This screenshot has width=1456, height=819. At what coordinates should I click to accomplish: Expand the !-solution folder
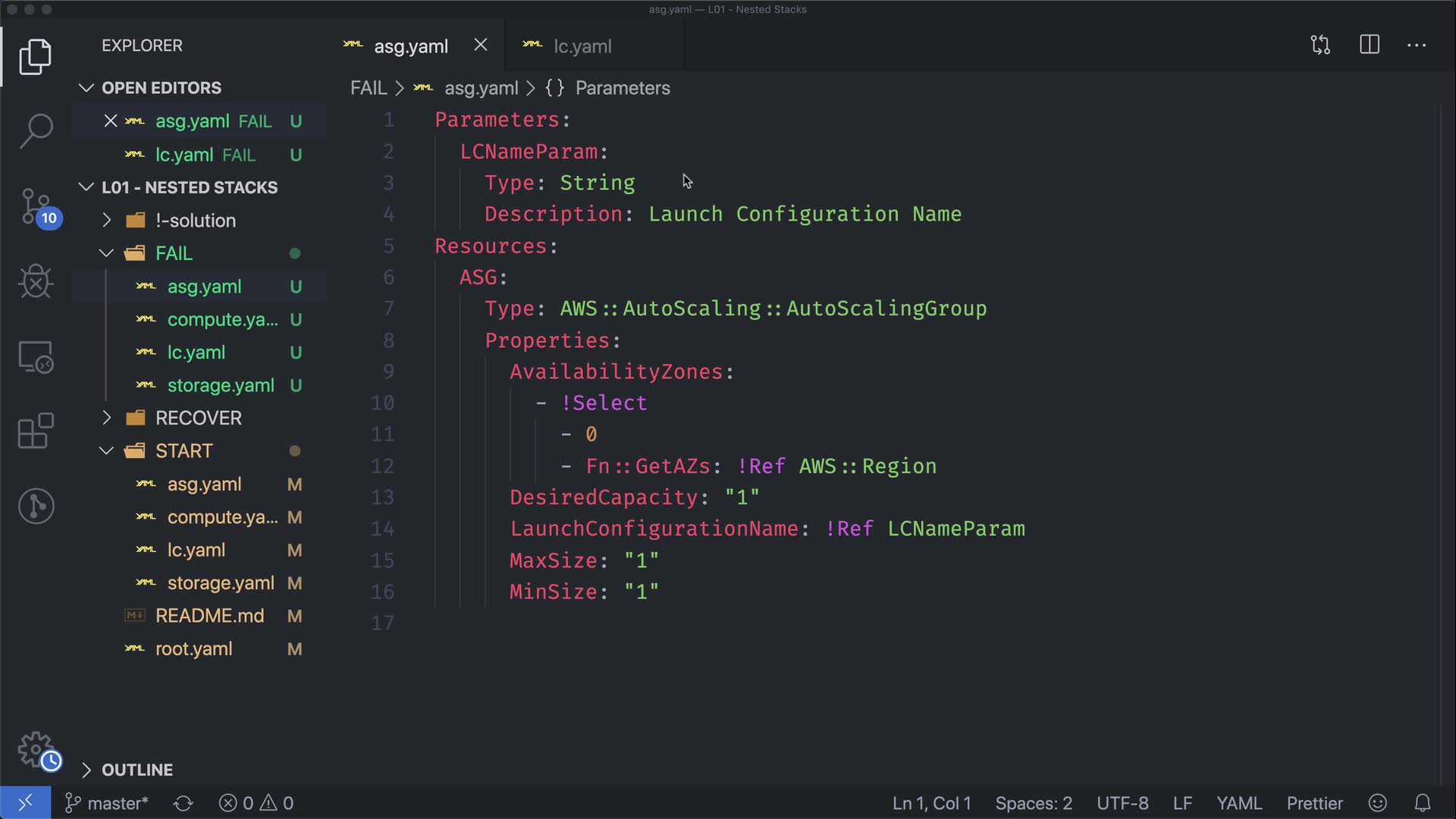107,221
